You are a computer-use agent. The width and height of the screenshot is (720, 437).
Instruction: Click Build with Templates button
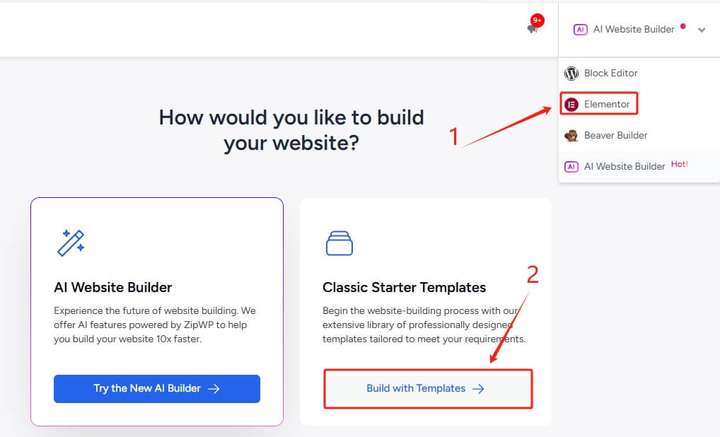click(x=428, y=389)
